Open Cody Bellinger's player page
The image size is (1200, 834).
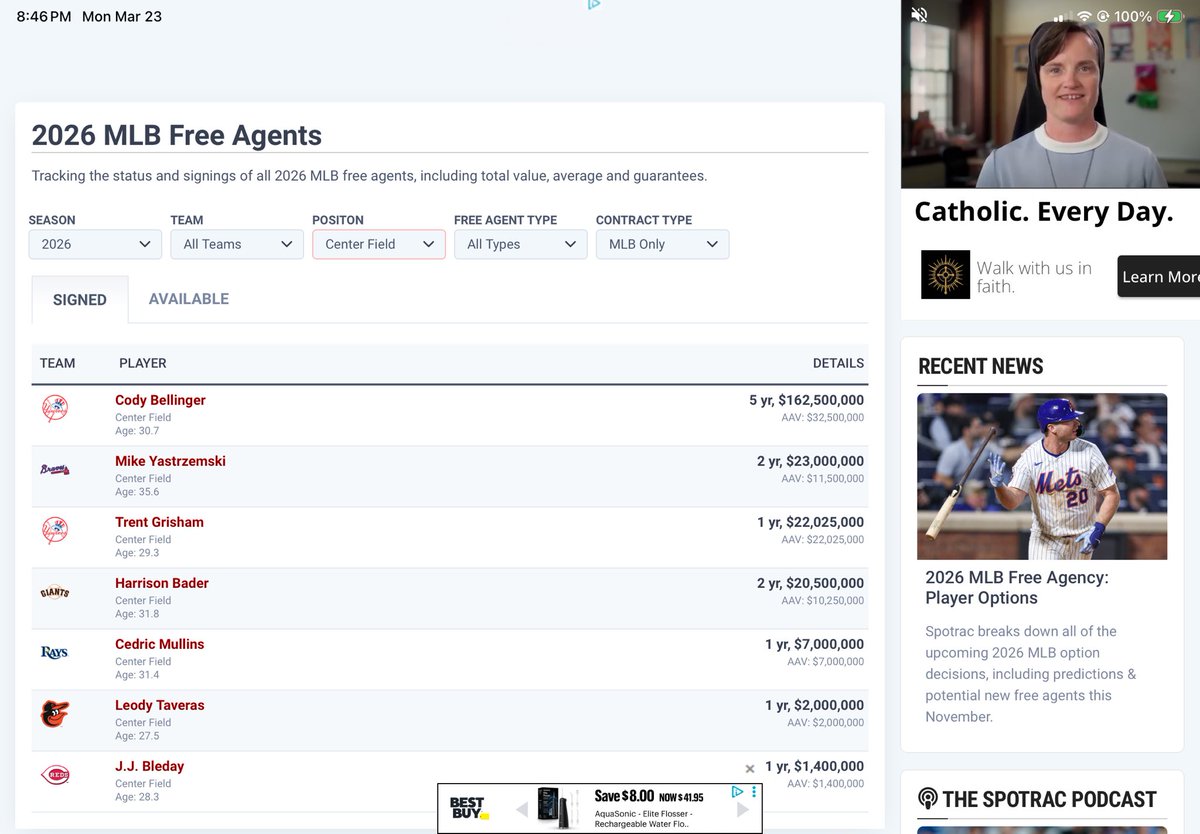coord(160,399)
